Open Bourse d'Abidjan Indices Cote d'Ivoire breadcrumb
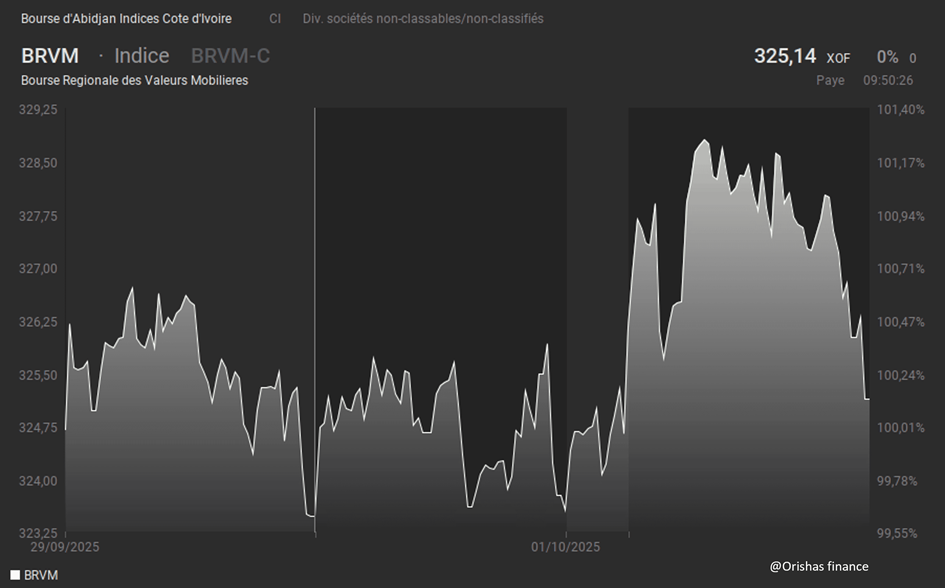 click(x=126, y=19)
